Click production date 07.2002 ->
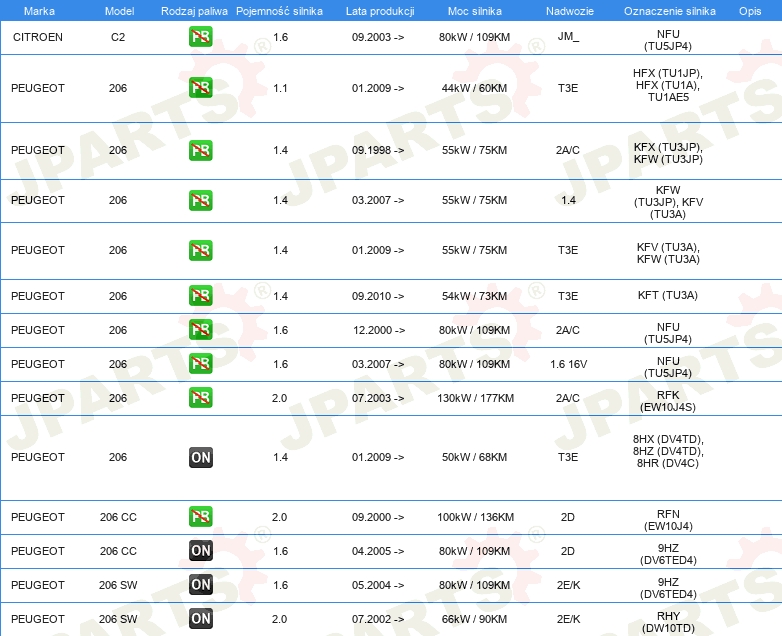Viewport: 782px width, 636px height. 378,619
